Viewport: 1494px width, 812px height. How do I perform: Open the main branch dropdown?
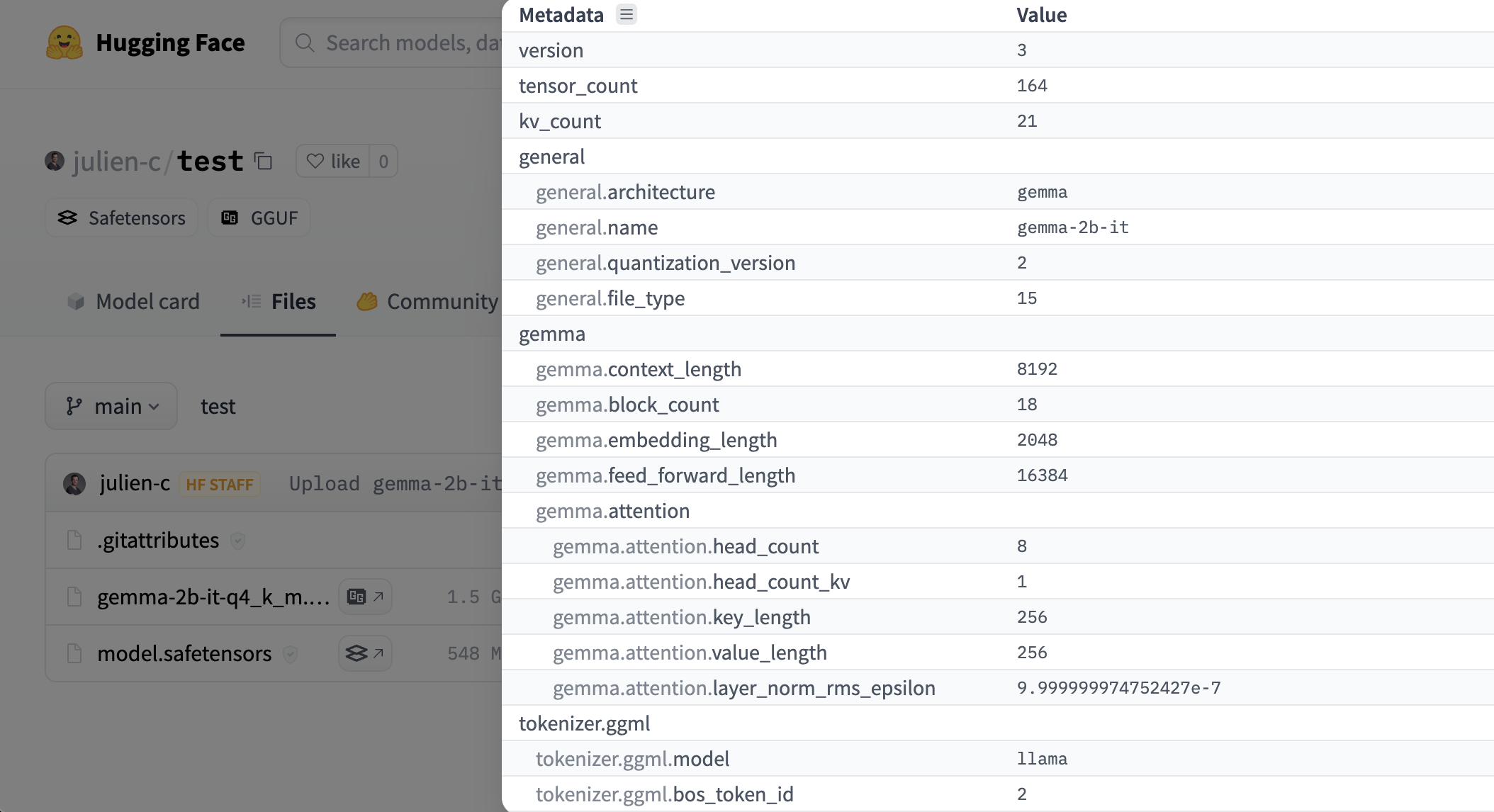point(111,406)
